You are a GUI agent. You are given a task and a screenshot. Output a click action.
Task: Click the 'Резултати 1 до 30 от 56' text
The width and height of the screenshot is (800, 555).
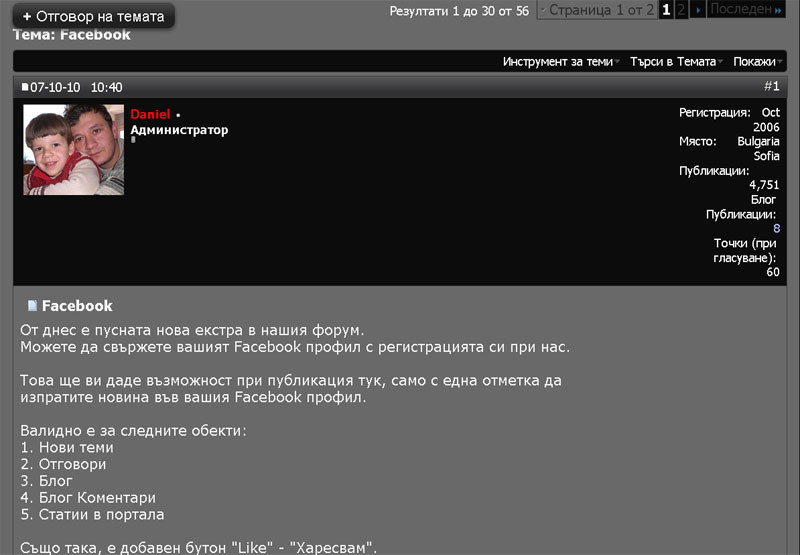coord(459,11)
